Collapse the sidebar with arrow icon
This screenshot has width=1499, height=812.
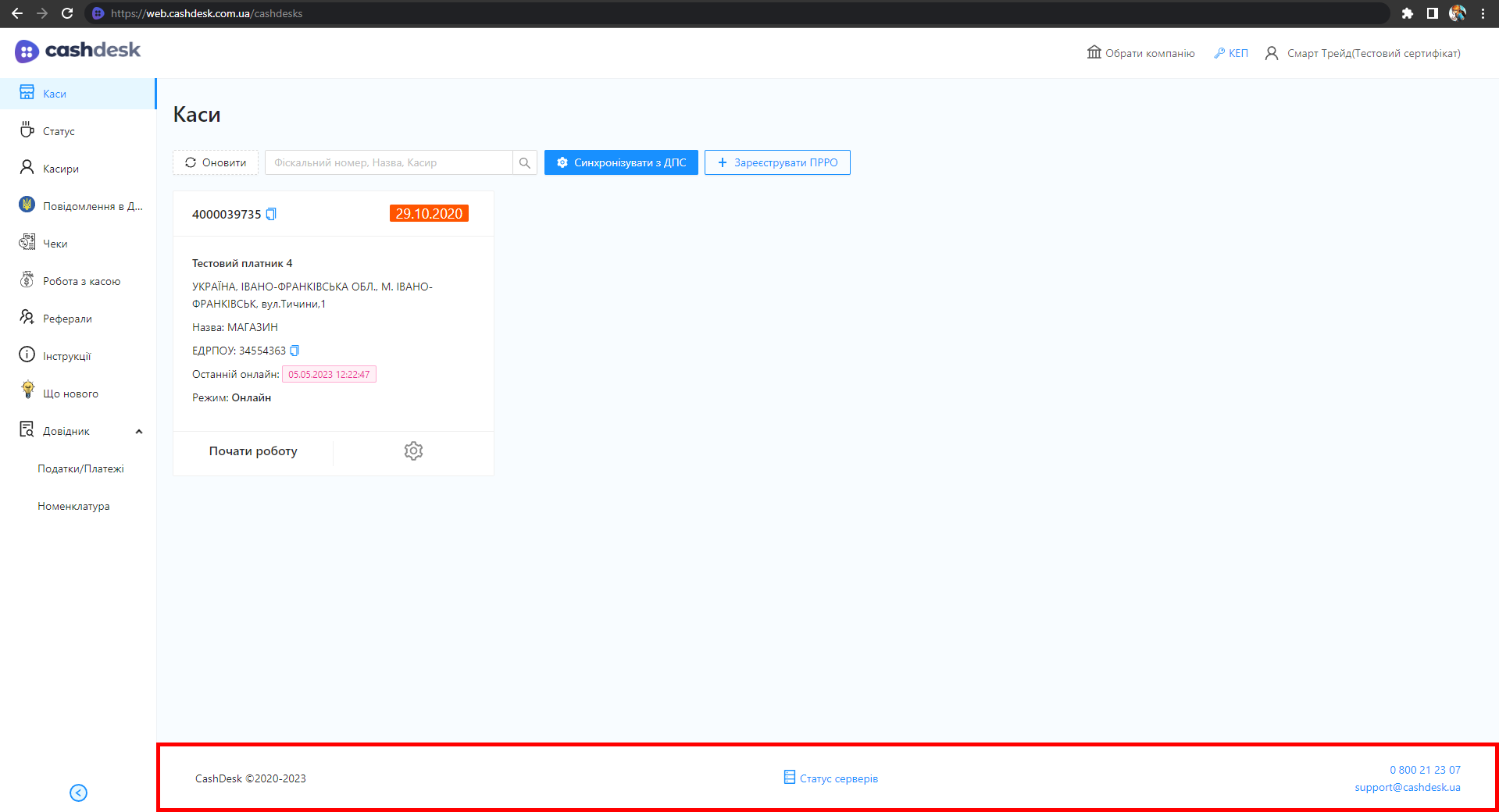(x=78, y=792)
